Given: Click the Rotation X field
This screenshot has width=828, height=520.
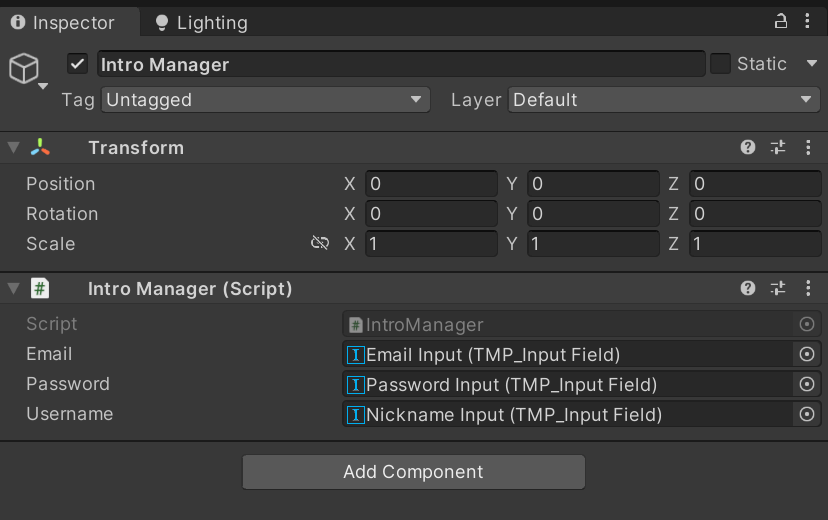Looking at the screenshot, I should pyautogui.click(x=431, y=213).
